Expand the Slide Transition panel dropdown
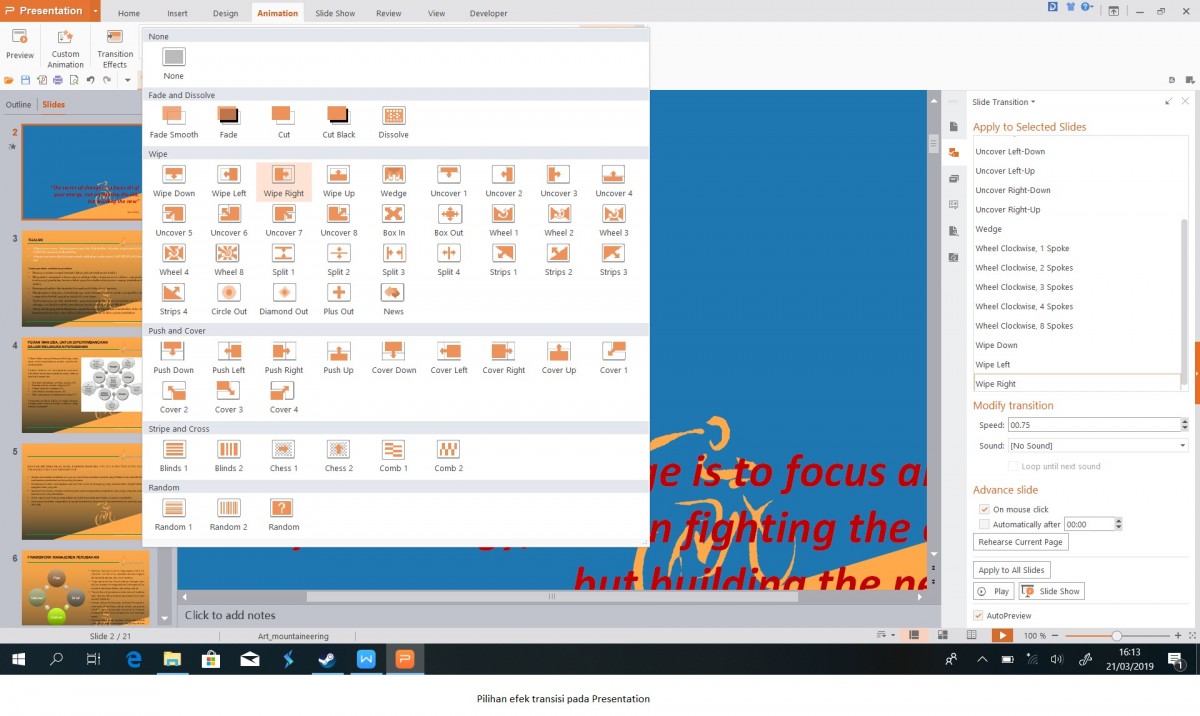 coord(1033,102)
